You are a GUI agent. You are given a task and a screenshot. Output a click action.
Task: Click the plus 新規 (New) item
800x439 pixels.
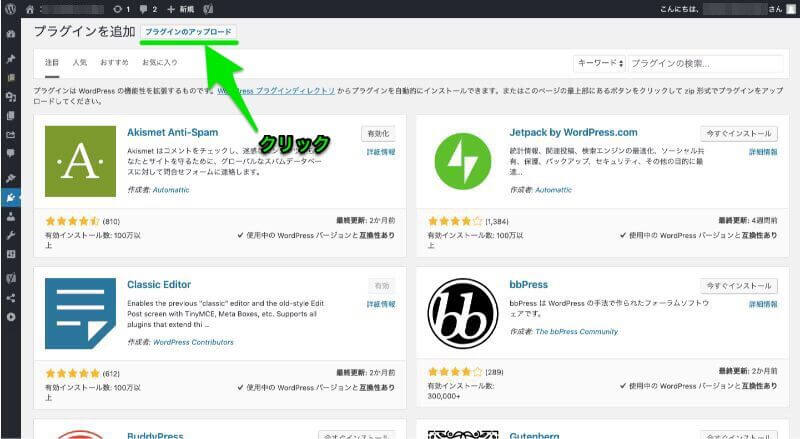tap(181, 9)
